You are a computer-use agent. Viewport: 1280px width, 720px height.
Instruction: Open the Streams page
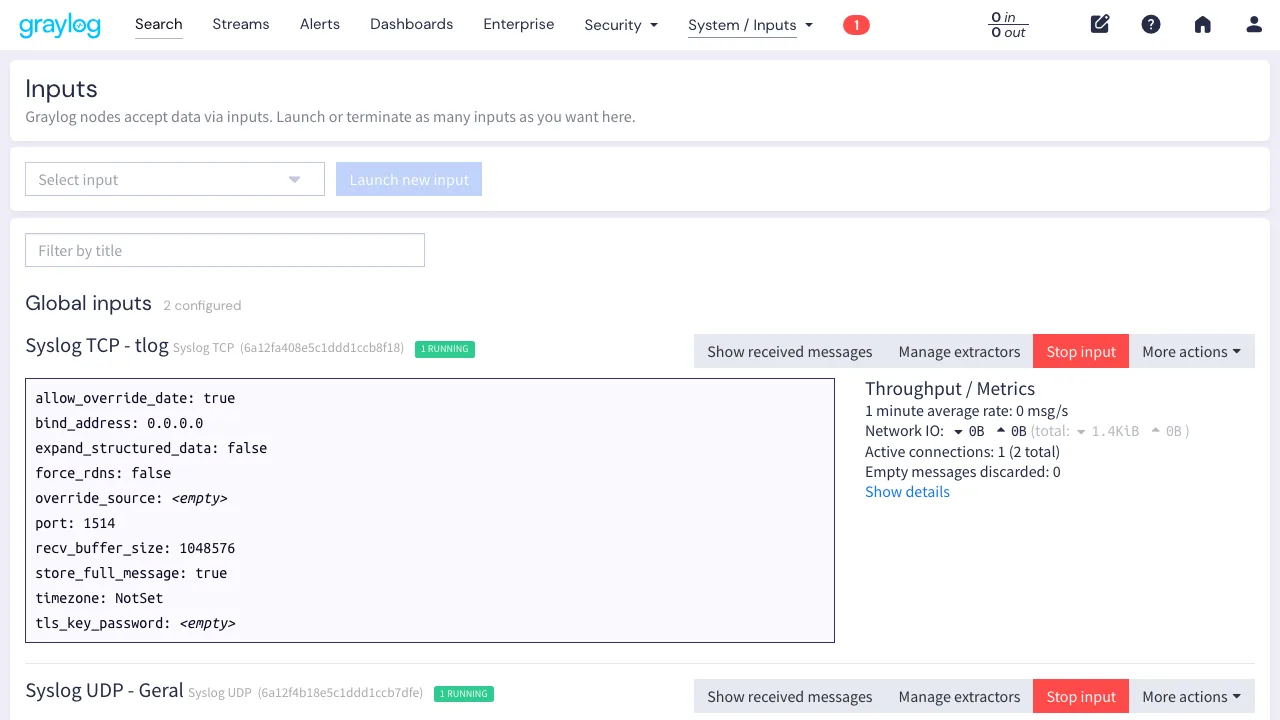(x=241, y=24)
